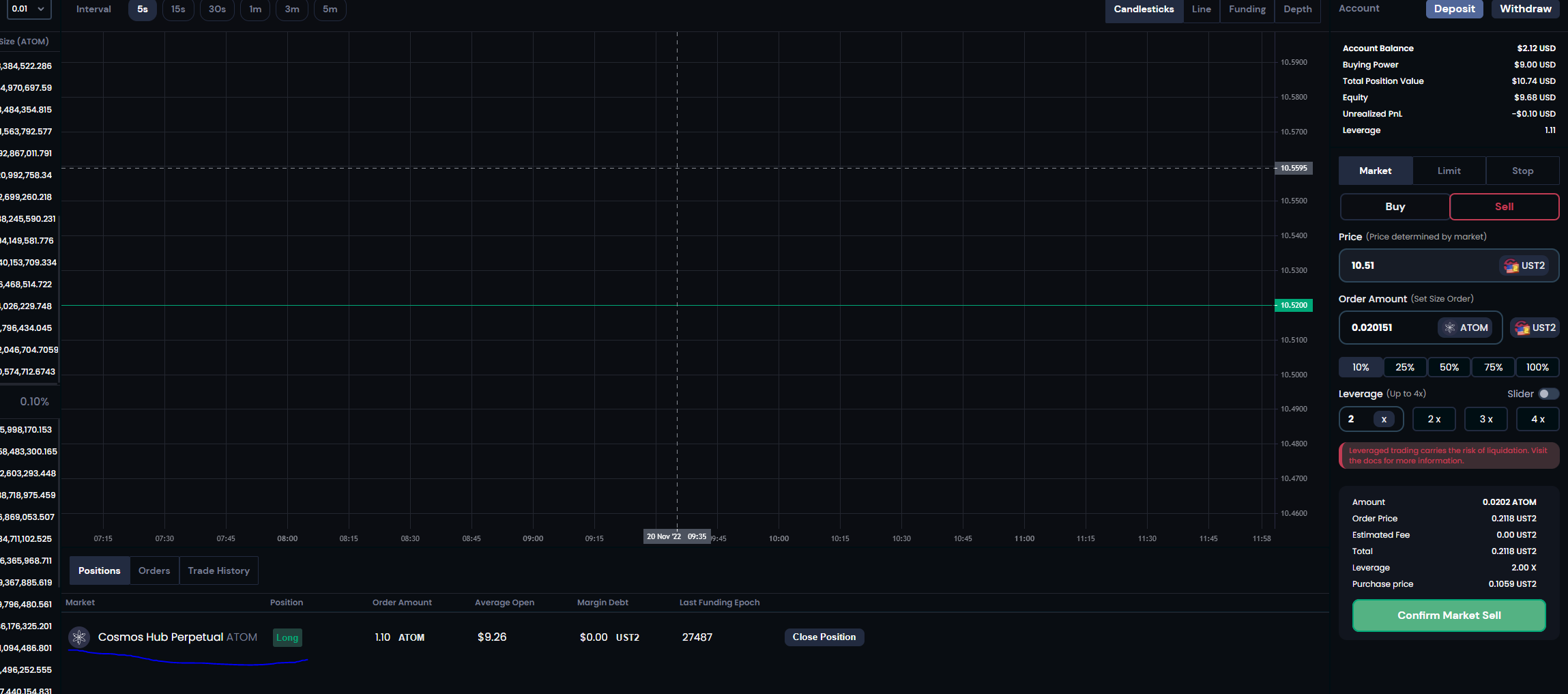Open the Orders tab

point(154,571)
